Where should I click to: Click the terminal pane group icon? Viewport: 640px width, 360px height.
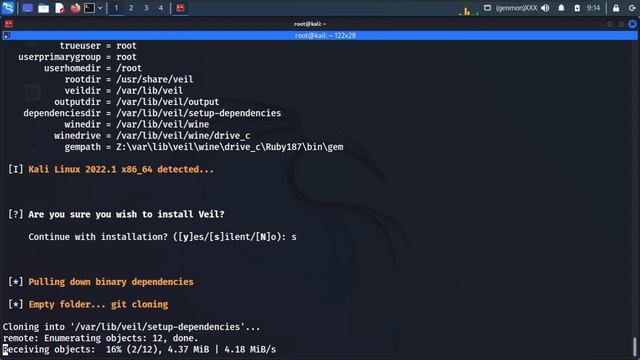pyautogui.click(x=6, y=36)
